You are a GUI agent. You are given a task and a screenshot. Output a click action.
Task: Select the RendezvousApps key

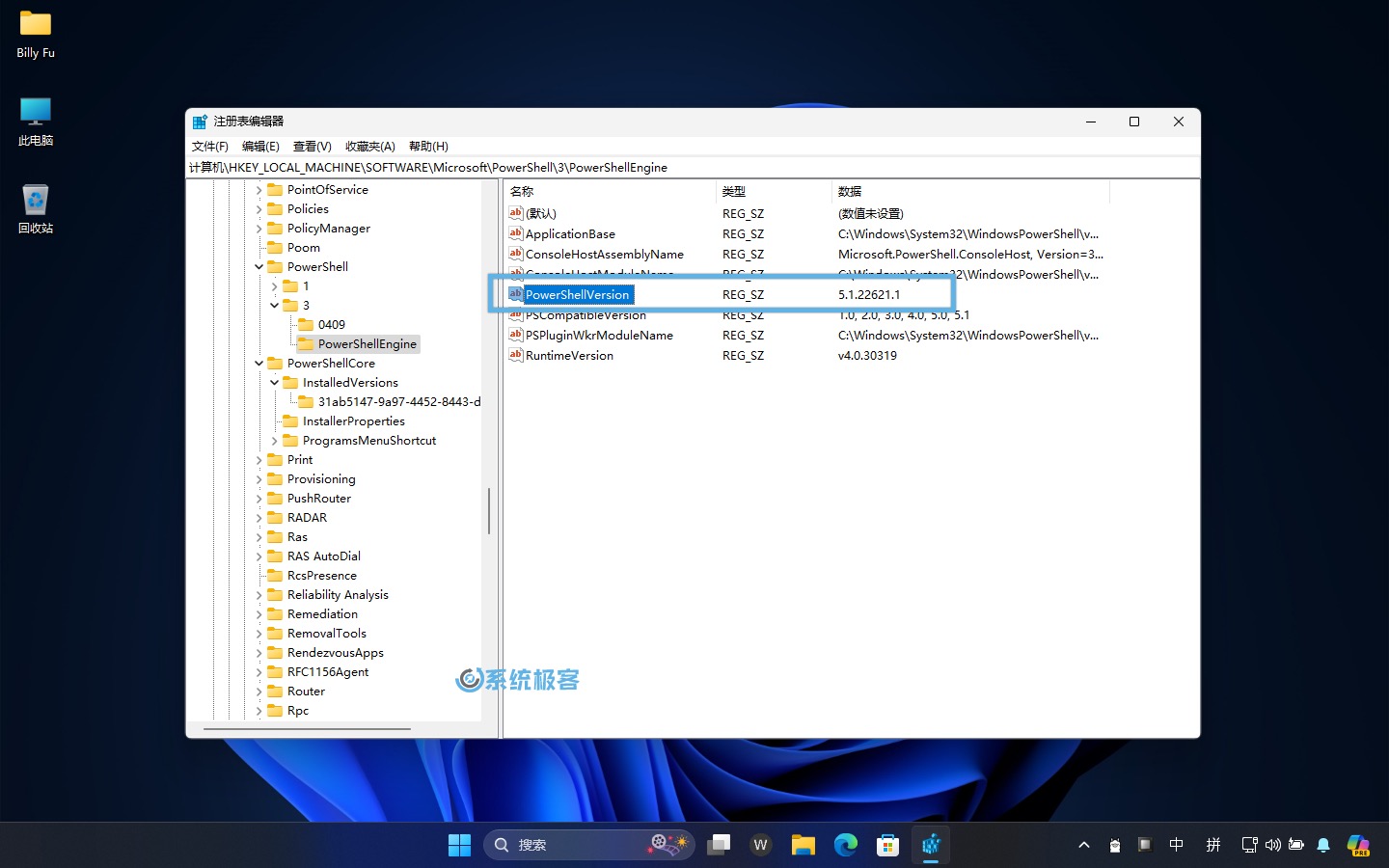click(x=335, y=653)
